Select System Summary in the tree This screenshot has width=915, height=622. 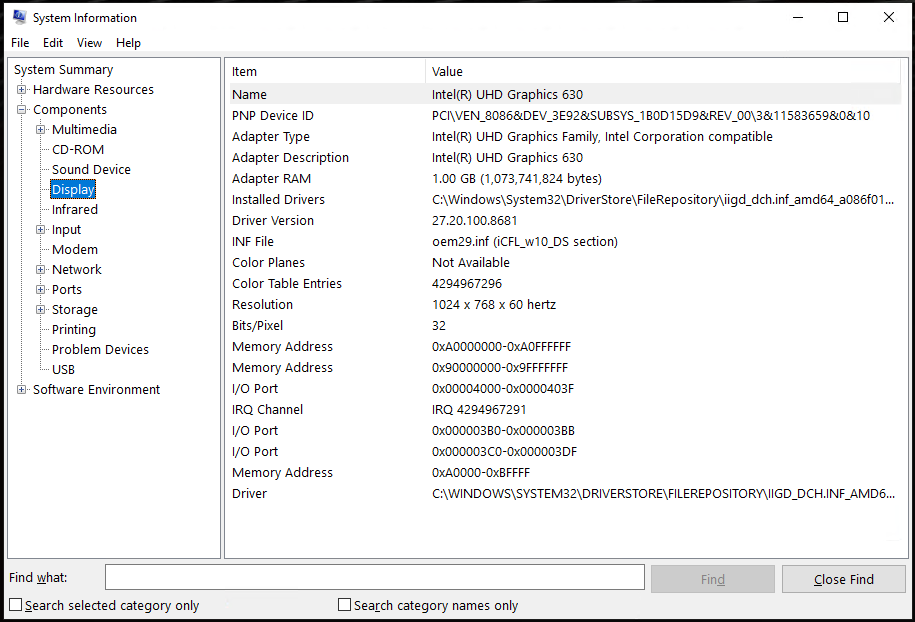[x=64, y=69]
